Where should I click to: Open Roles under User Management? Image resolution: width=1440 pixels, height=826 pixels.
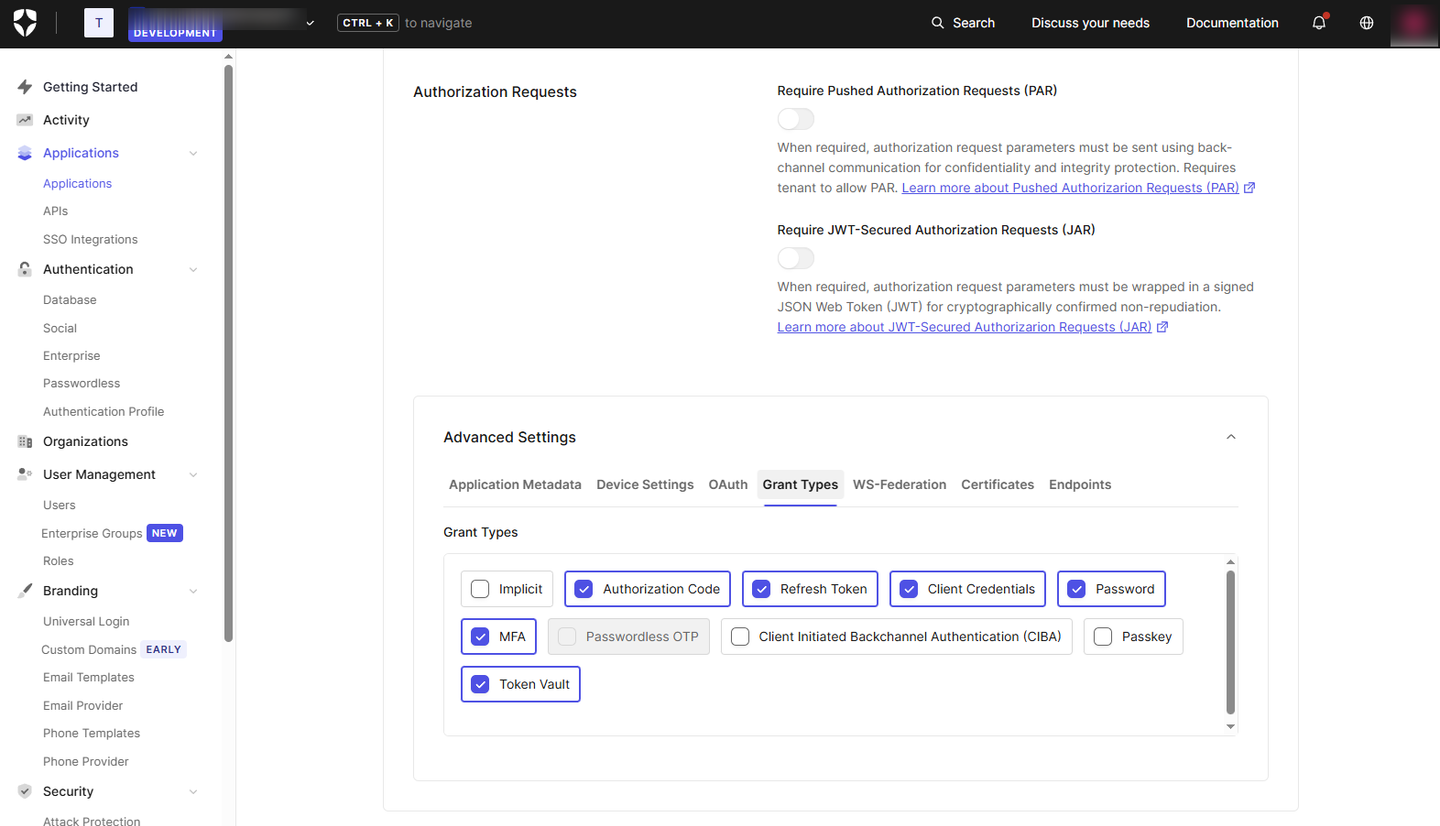click(58, 561)
